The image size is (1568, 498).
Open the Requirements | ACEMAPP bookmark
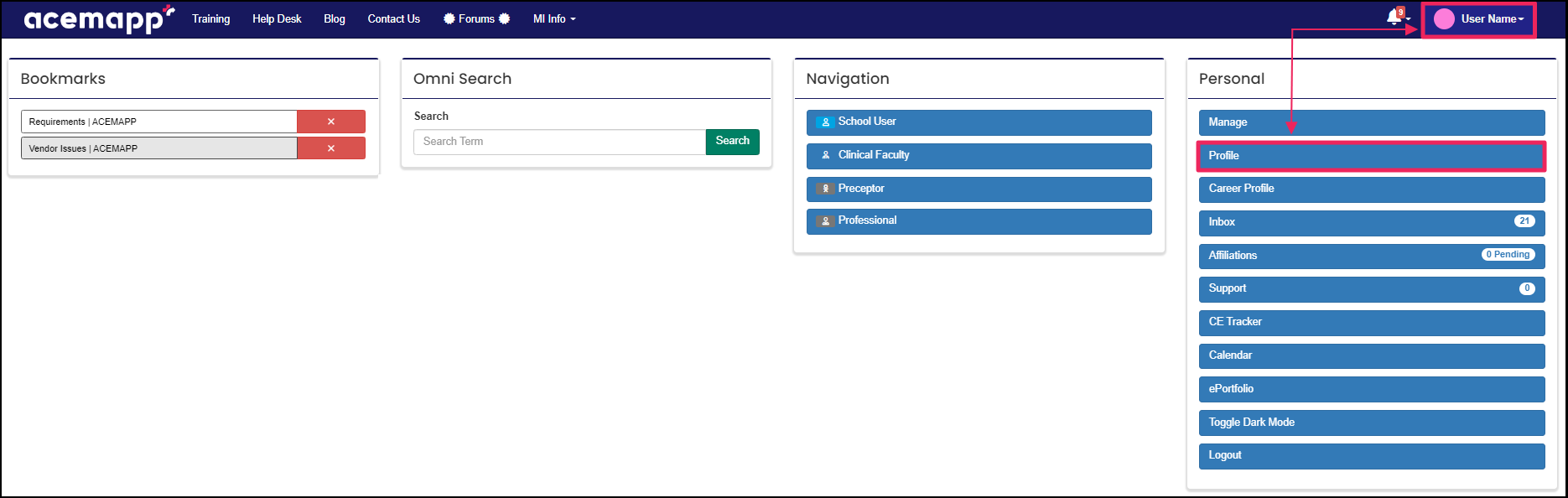159,122
